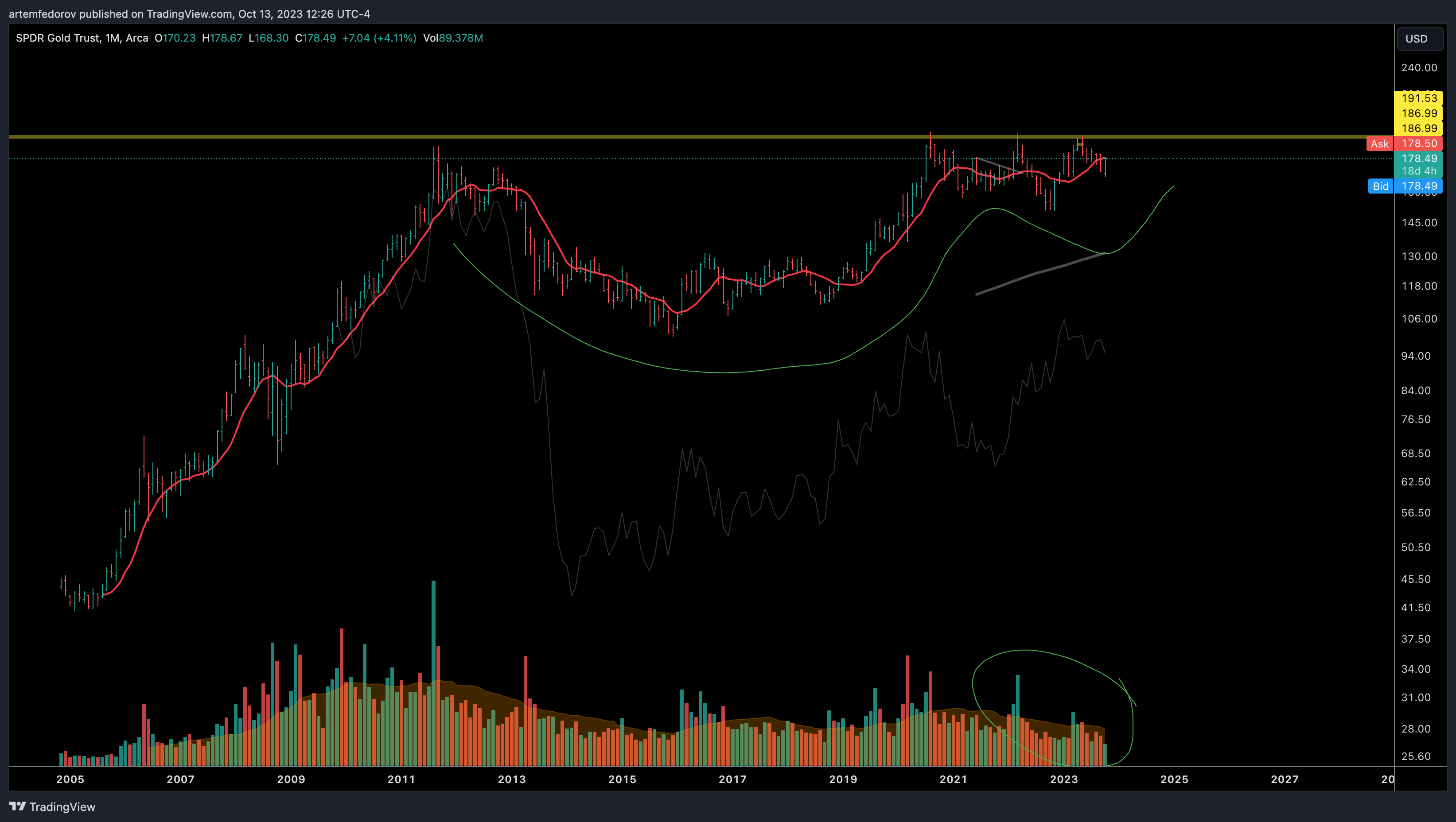Click the Ask price label 178.50
This screenshot has width=1456, height=822.
pos(1419,143)
